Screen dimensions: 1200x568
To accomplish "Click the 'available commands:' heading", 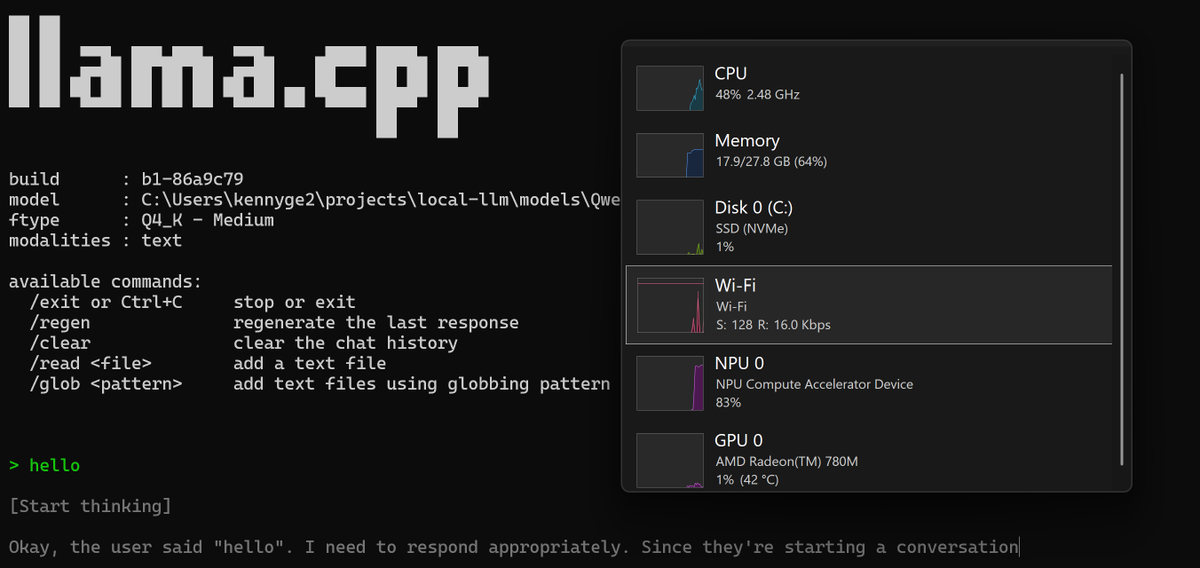I will pos(105,282).
